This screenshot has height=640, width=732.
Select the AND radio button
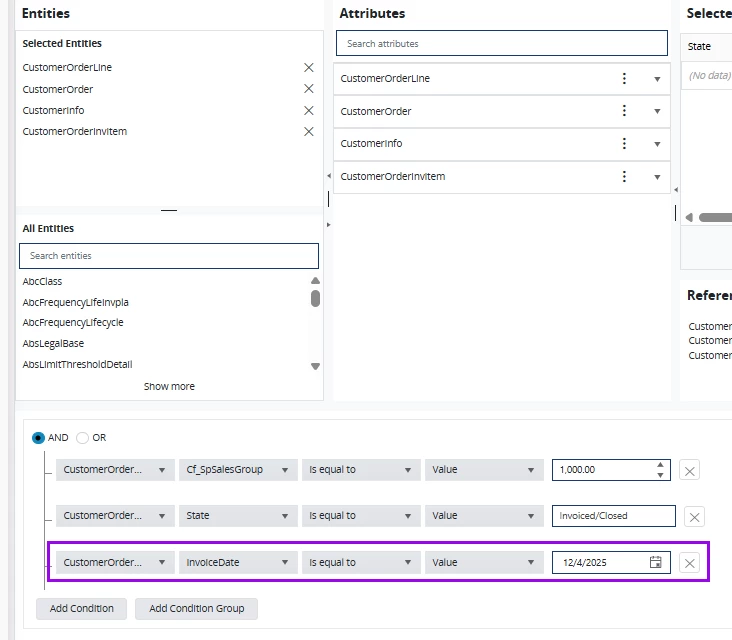39,438
